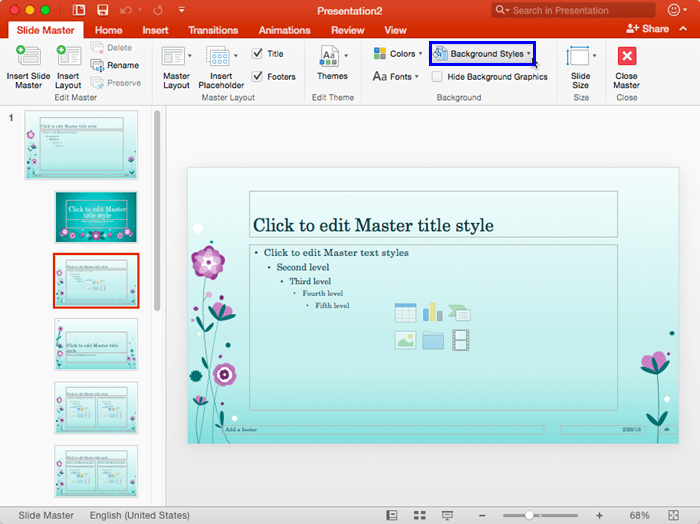Click the Insert Slide Master icon
Screen dimensions: 700x524
[28, 56]
